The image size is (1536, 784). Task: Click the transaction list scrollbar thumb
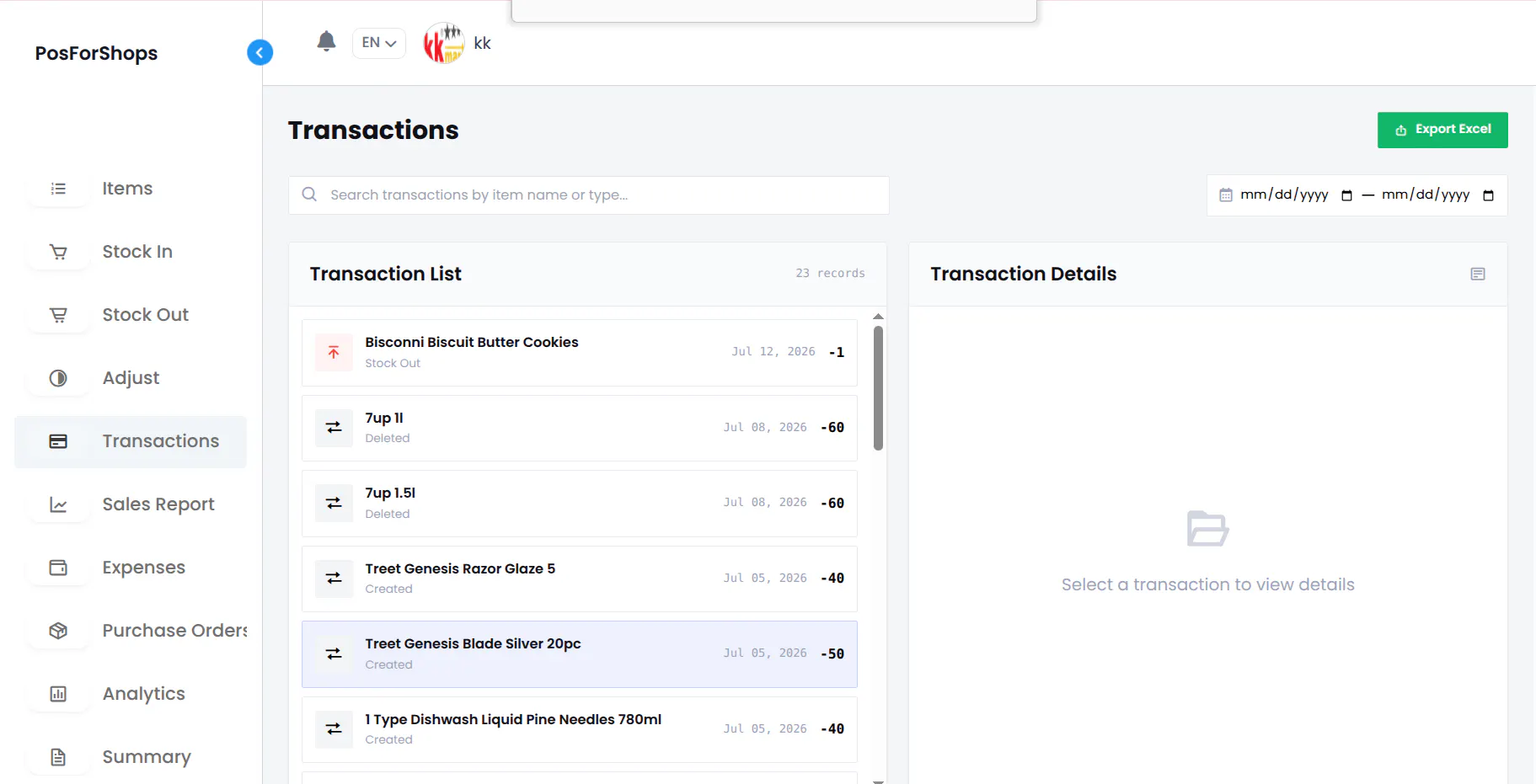coord(878,388)
